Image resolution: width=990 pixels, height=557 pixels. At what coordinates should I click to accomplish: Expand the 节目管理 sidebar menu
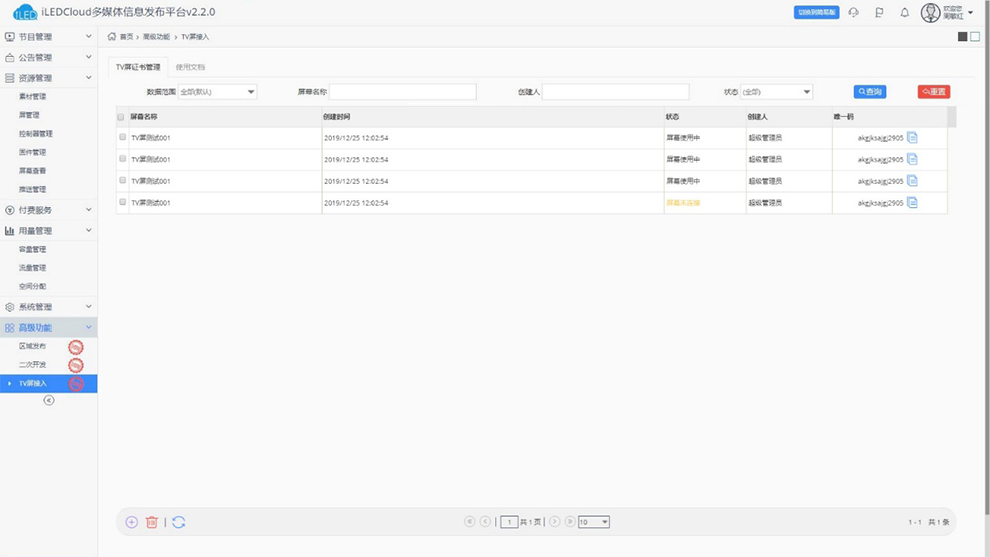pos(48,37)
